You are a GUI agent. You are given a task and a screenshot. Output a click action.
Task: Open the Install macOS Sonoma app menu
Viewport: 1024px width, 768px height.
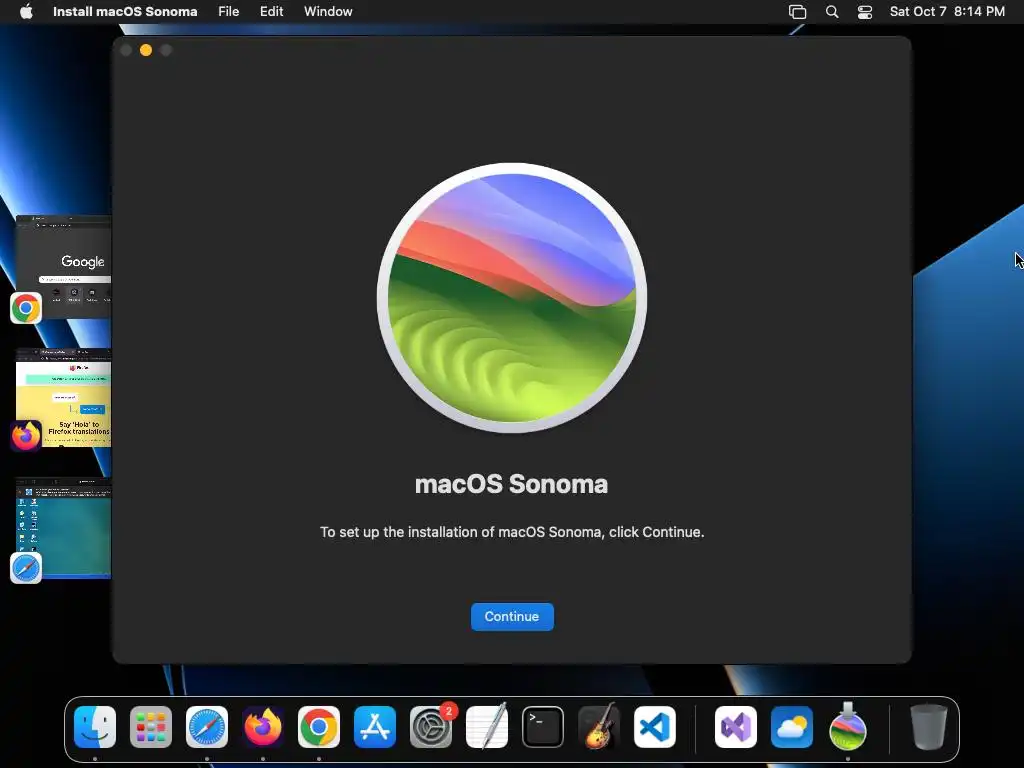coord(125,11)
